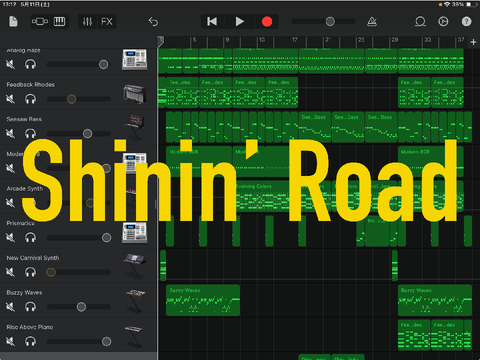Open My Songs document browser
Image resolution: width=480 pixels, height=360 pixels.
click(13, 22)
